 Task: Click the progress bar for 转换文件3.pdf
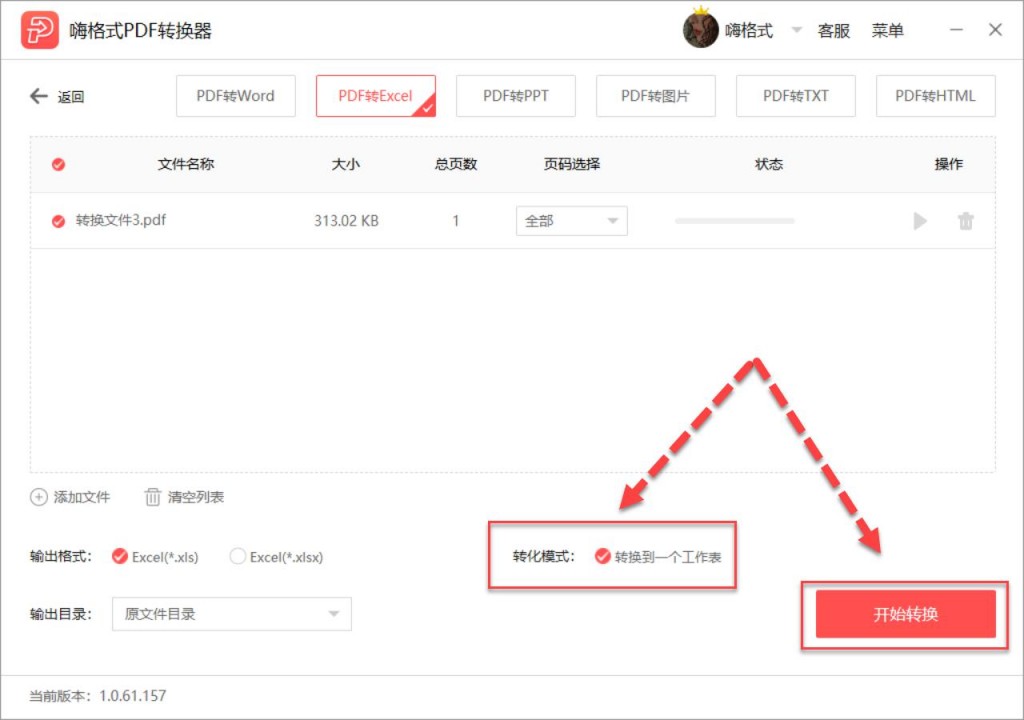click(735, 221)
